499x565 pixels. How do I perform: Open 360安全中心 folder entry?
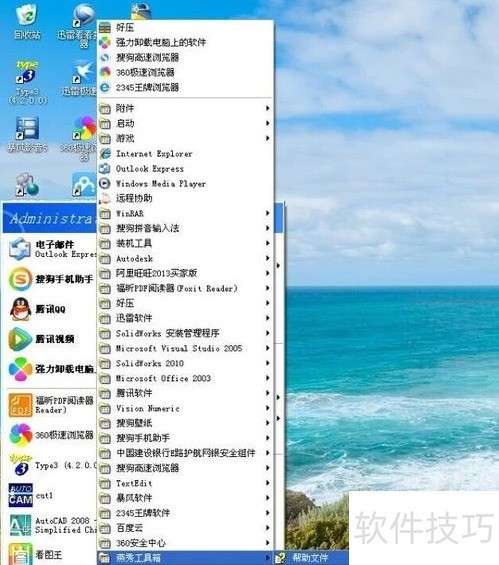[185, 543]
